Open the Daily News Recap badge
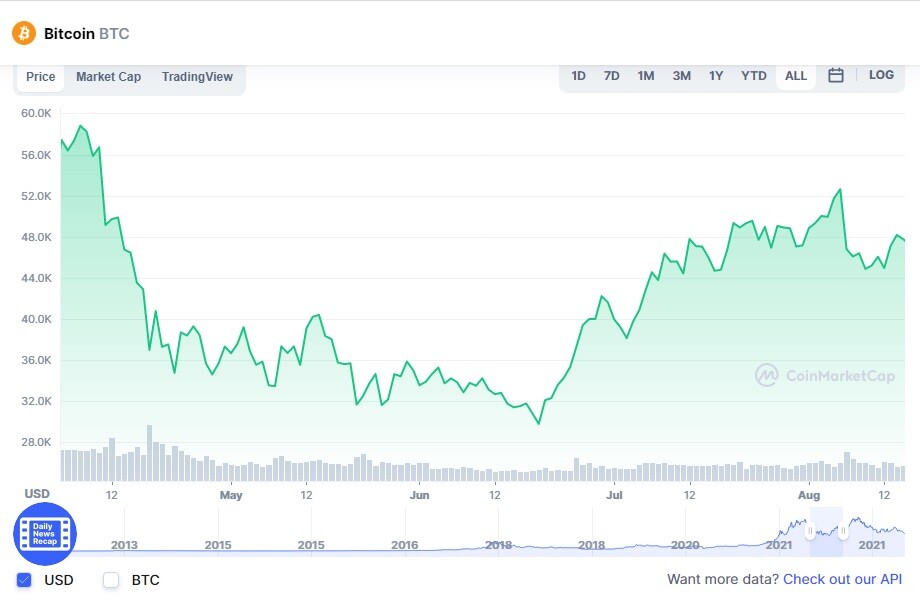This screenshot has width=920, height=612. [45, 533]
